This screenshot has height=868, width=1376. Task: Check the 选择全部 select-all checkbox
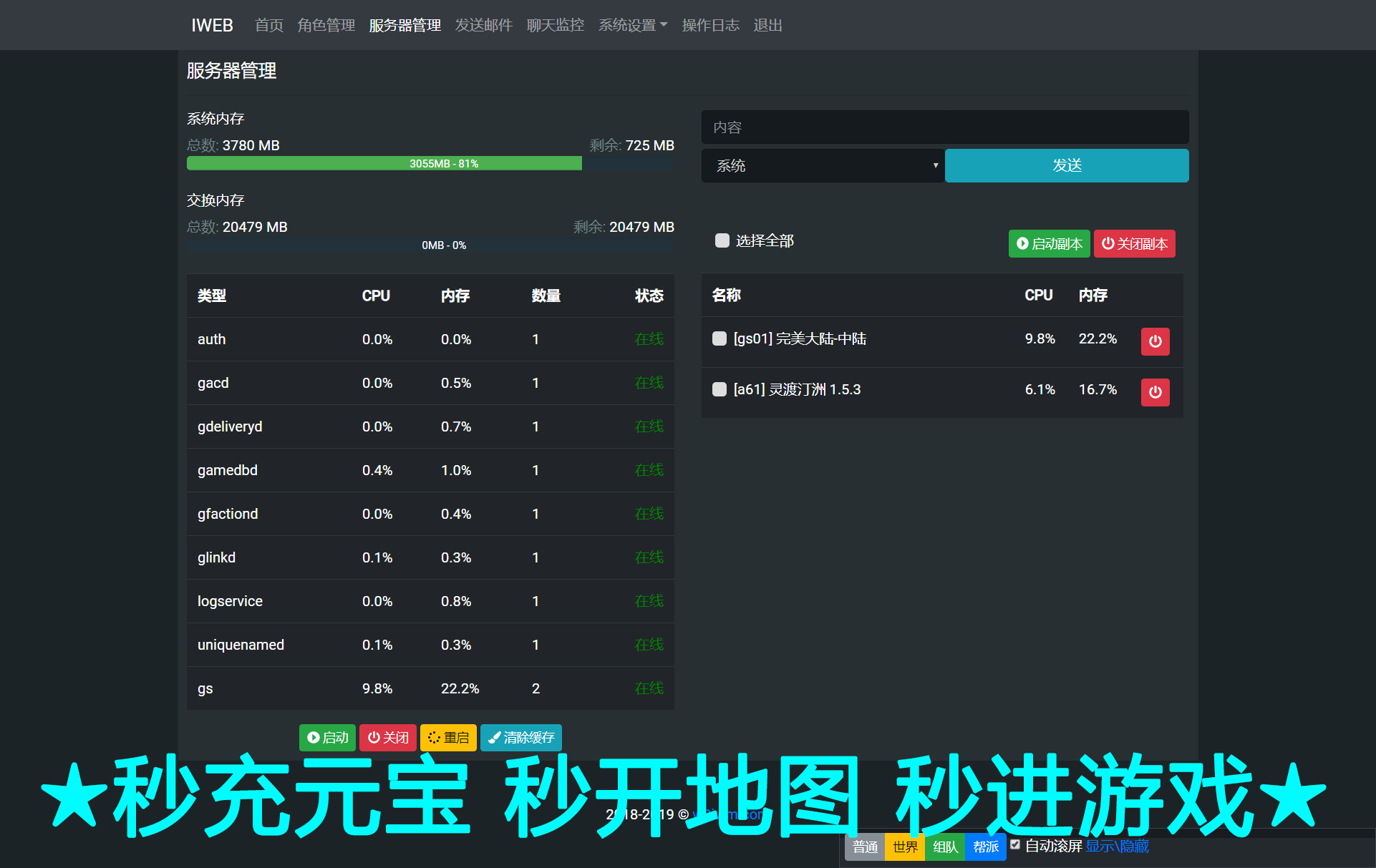pos(722,240)
